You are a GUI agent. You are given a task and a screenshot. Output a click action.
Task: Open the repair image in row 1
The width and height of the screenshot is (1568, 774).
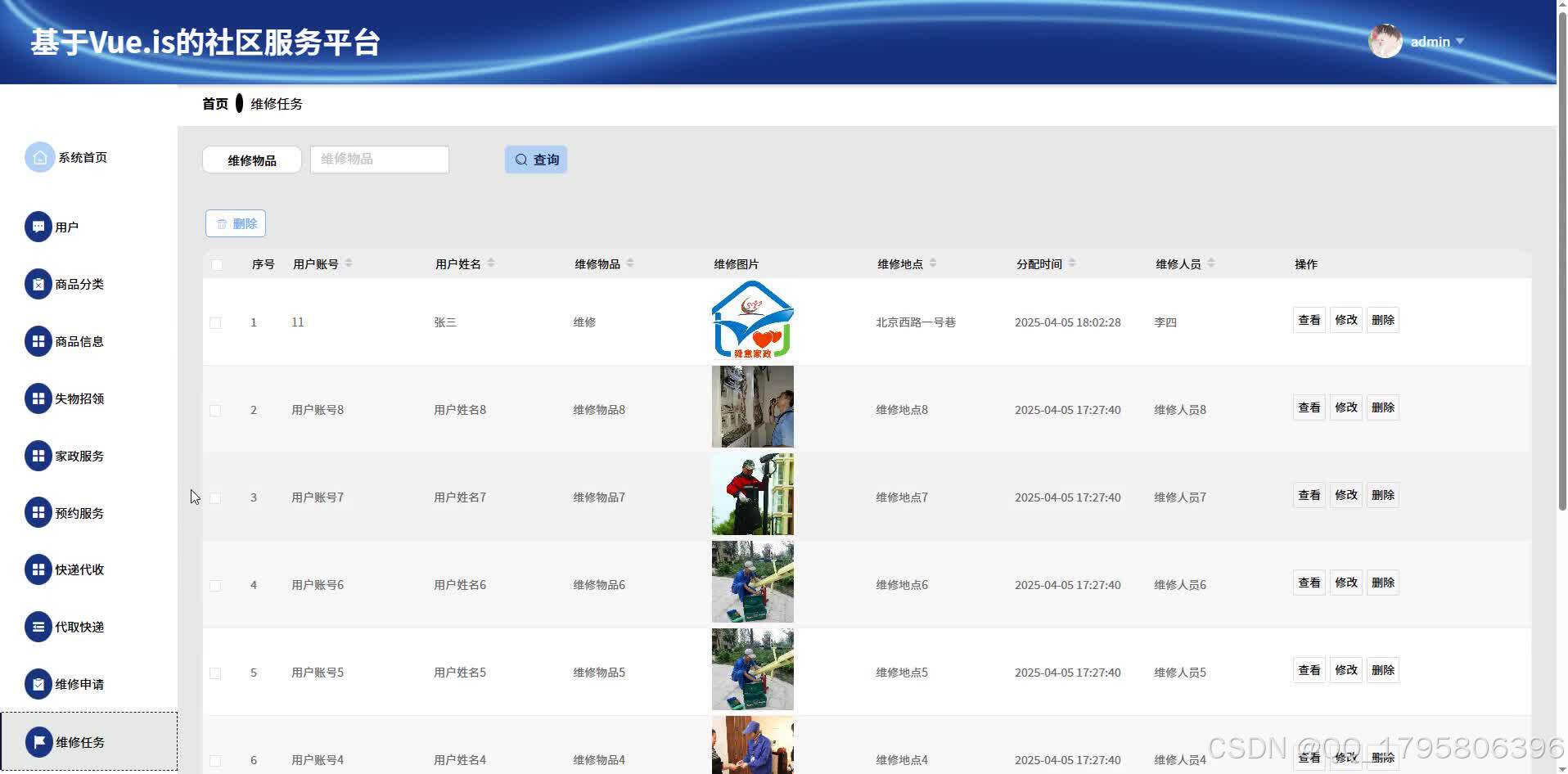click(x=753, y=320)
